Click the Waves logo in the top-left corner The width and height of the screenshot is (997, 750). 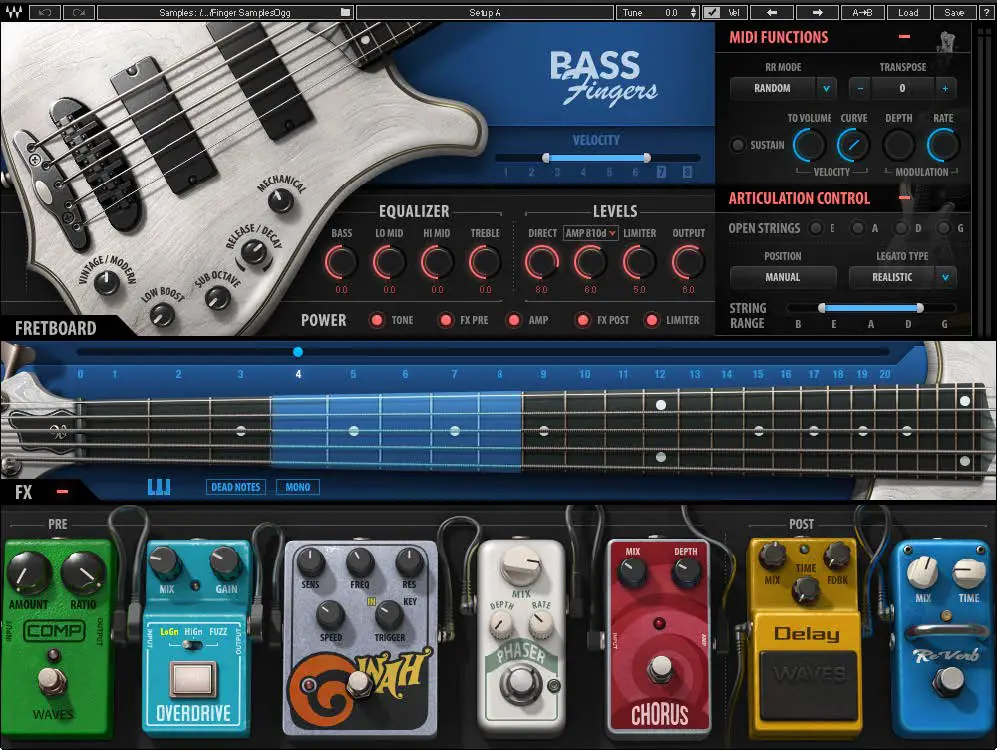pyautogui.click(x=12, y=12)
